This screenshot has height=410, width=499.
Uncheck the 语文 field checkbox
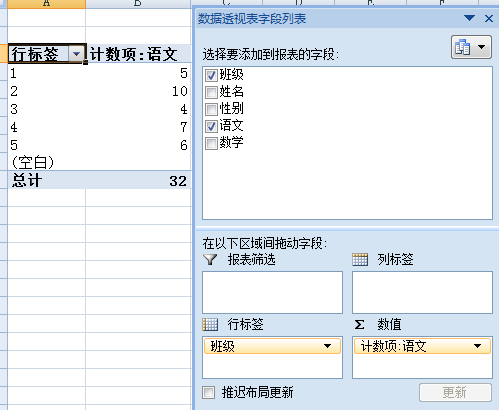coord(211,126)
